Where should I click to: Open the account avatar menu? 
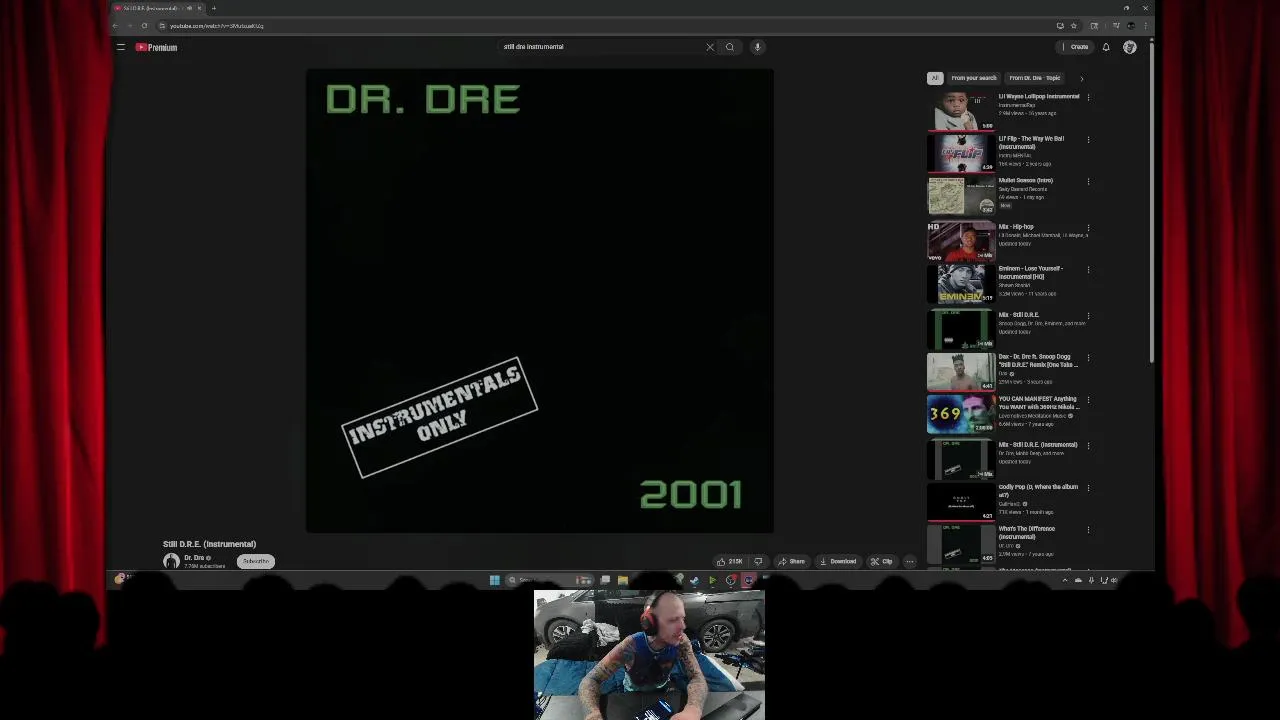[1130, 47]
